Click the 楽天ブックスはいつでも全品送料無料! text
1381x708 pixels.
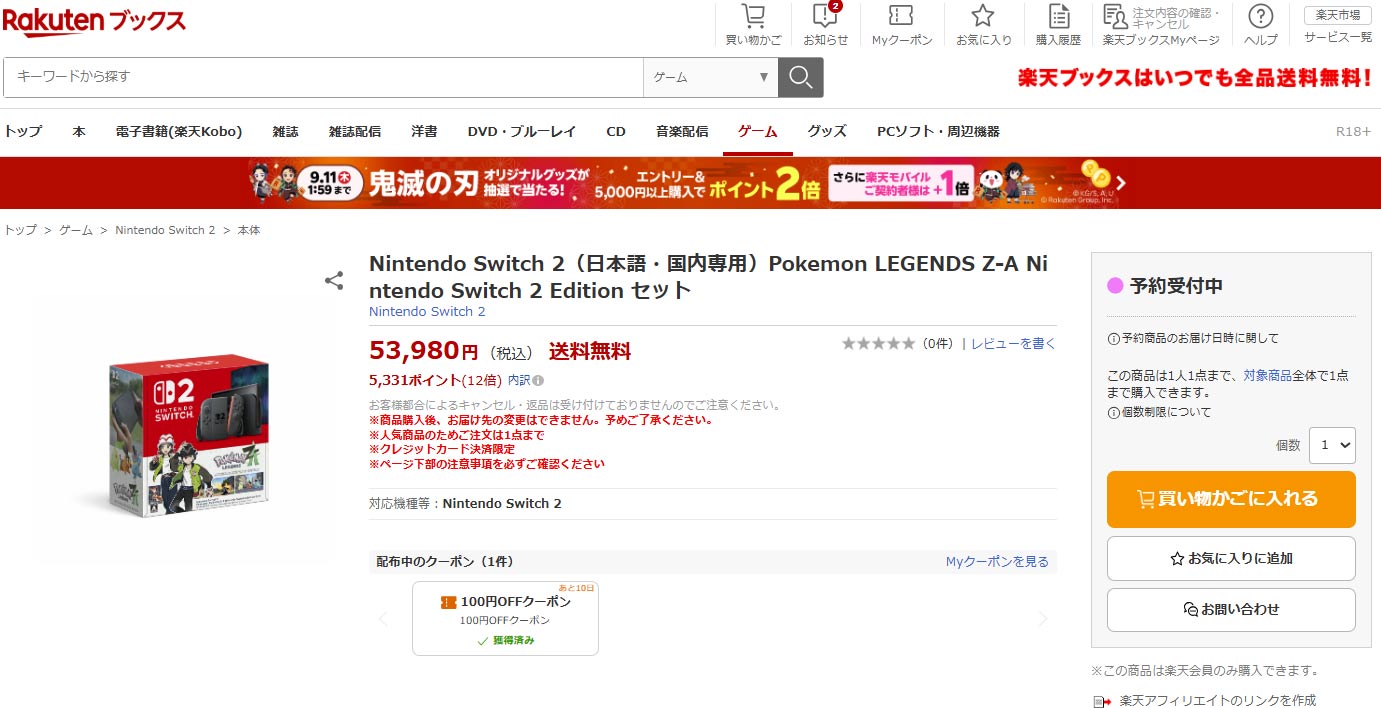1195,77
